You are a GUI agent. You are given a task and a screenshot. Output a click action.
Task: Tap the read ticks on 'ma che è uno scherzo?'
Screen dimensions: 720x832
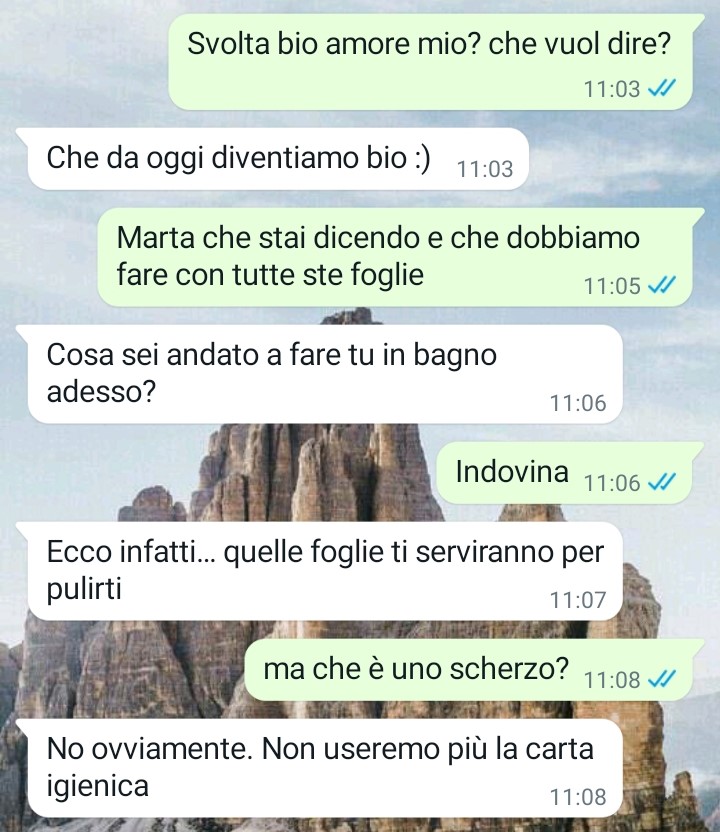pyautogui.click(x=662, y=679)
